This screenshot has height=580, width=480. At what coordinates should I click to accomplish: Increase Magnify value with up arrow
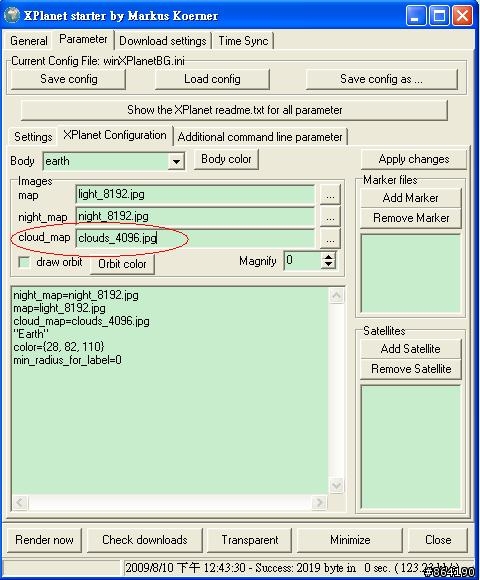click(x=328, y=256)
